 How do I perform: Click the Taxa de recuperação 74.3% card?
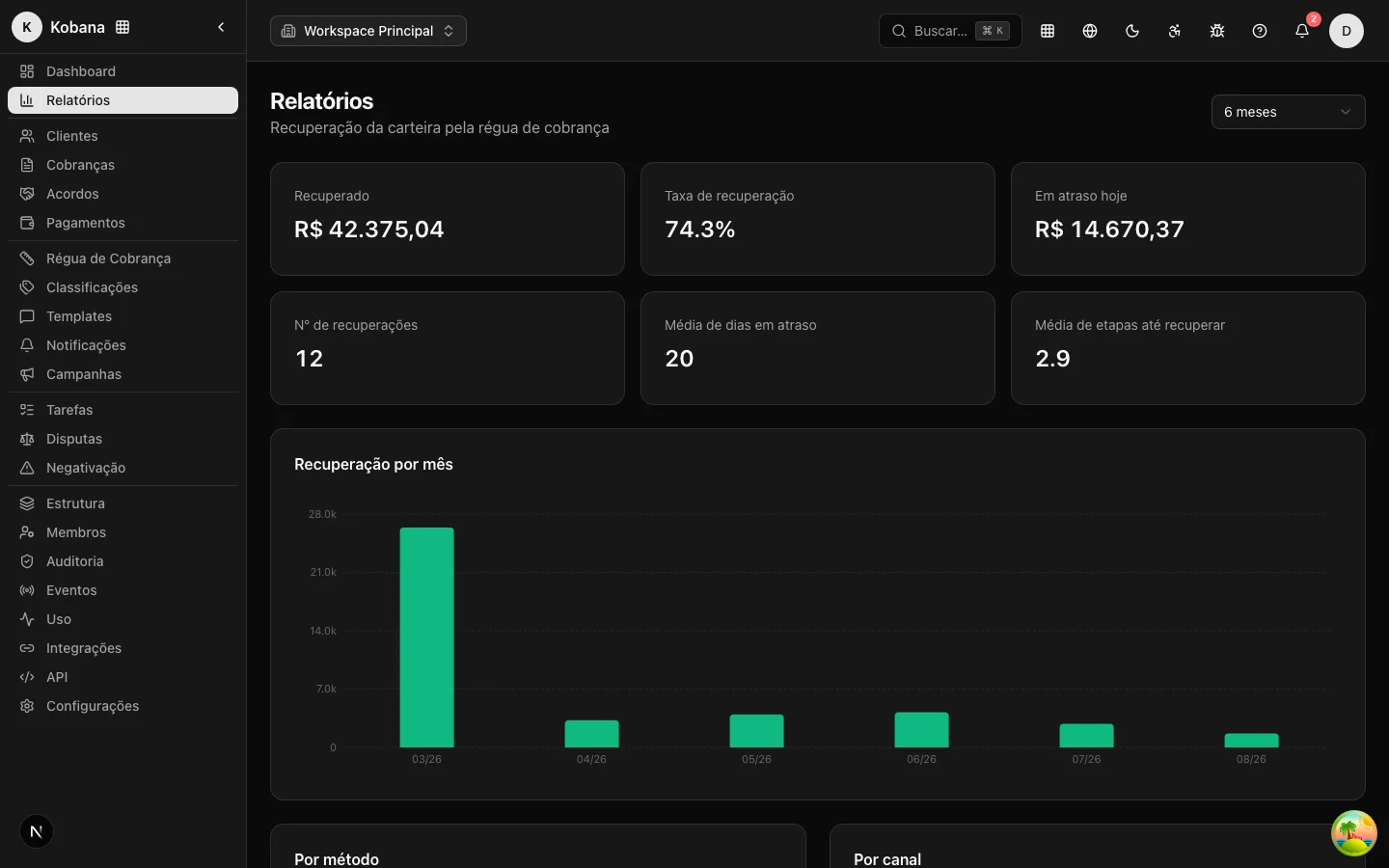tap(818, 219)
